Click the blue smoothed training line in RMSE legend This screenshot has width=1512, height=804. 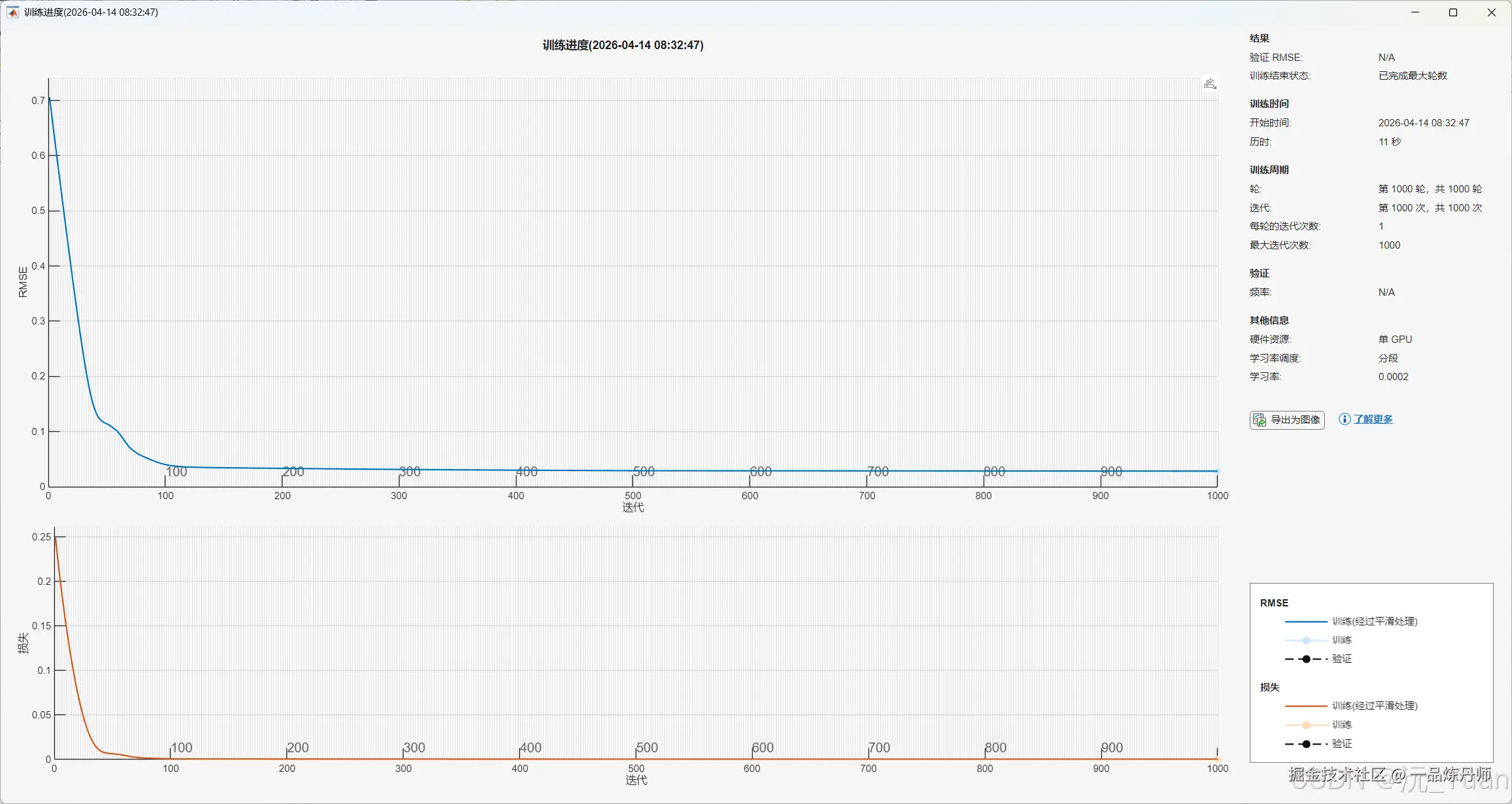point(1305,621)
